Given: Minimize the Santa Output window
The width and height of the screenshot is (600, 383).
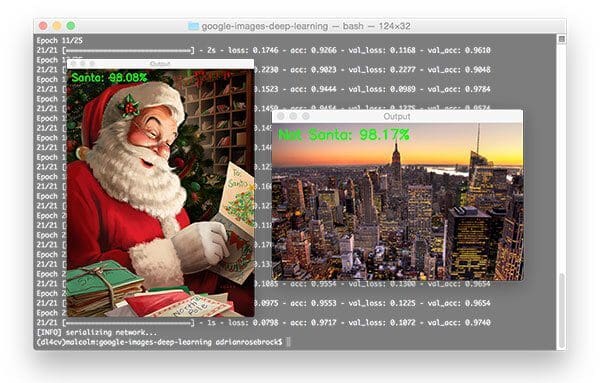Looking at the screenshot, I should click(82, 64).
